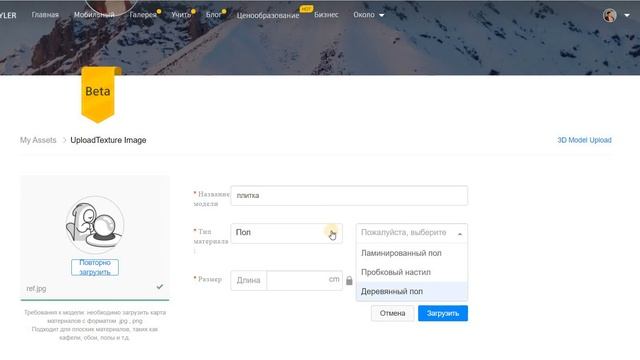Expand the Около dropdown menu
640x360 pixels.
(369, 15)
